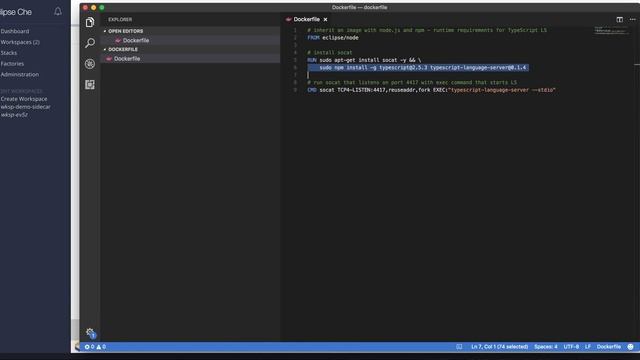Open Workspaces (2) in Eclipse Che sidebar

click(x=20, y=42)
